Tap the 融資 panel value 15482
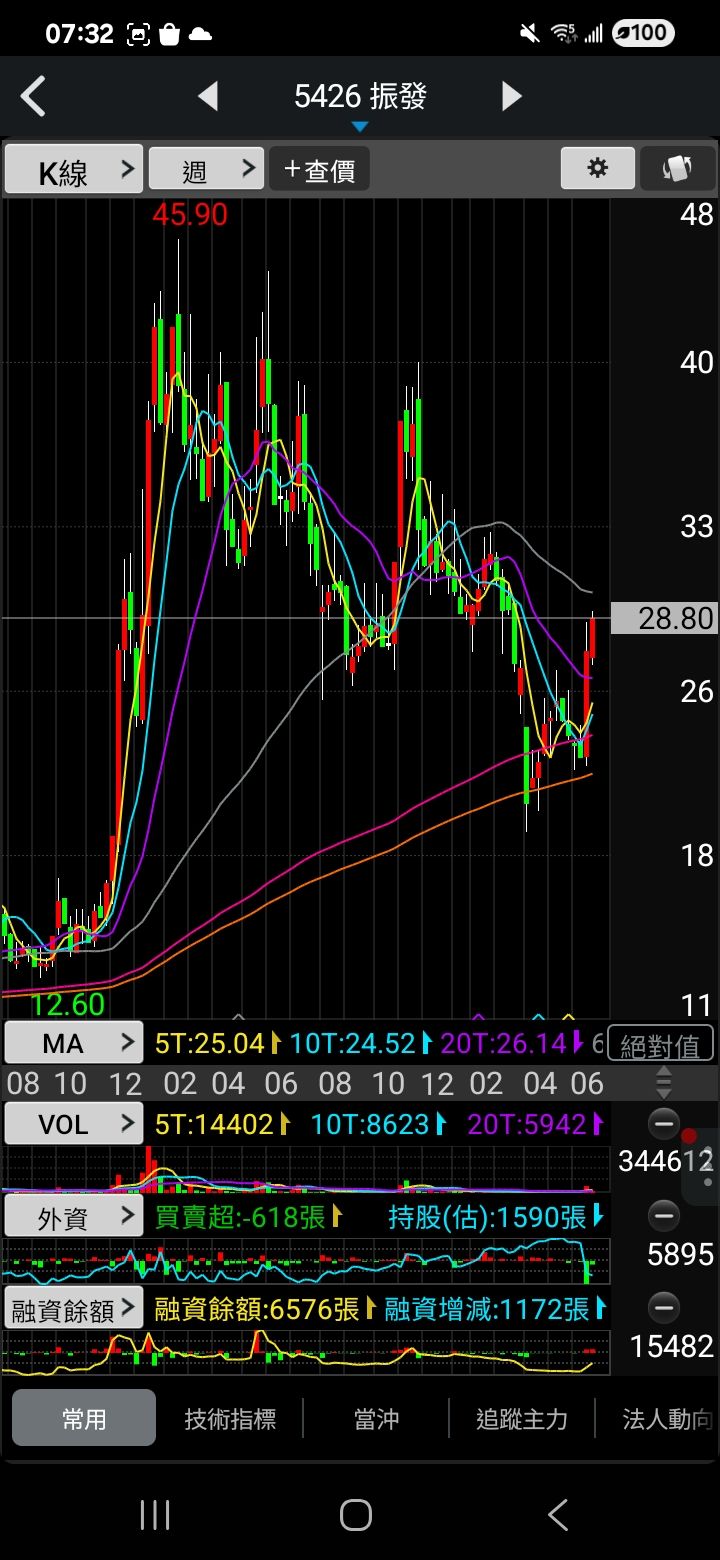Image resolution: width=720 pixels, height=1560 pixels. coord(672,1346)
